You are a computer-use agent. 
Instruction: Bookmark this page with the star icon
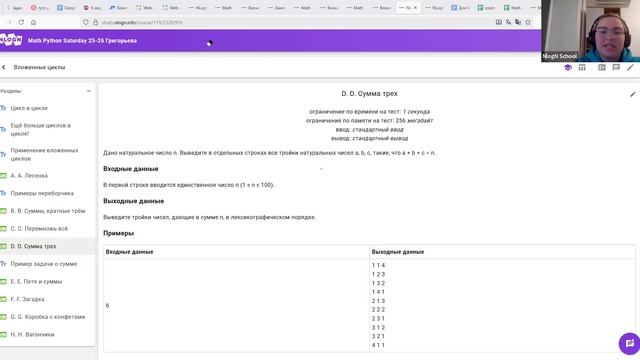(528, 22)
